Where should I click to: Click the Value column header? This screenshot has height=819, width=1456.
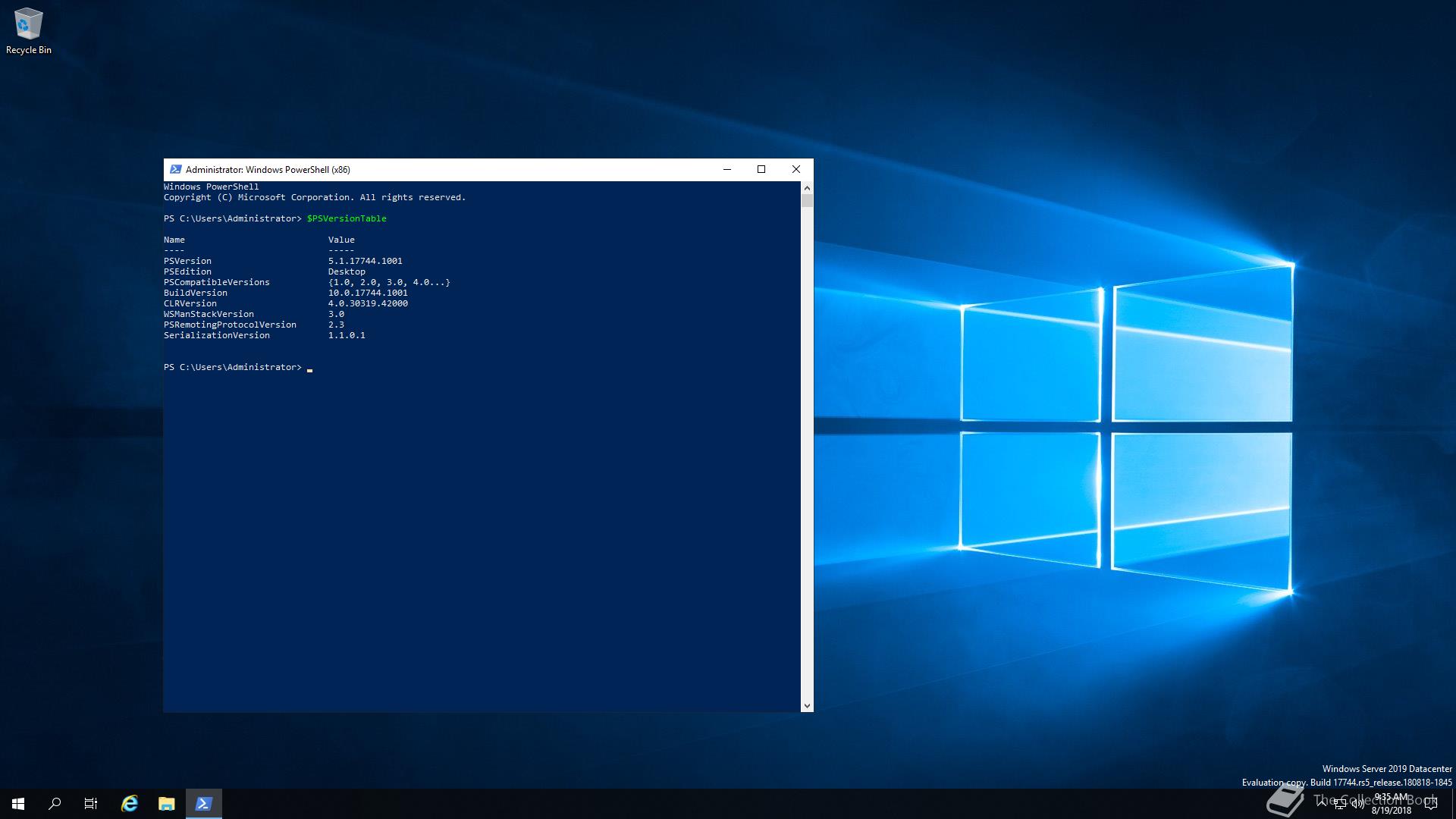click(341, 240)
